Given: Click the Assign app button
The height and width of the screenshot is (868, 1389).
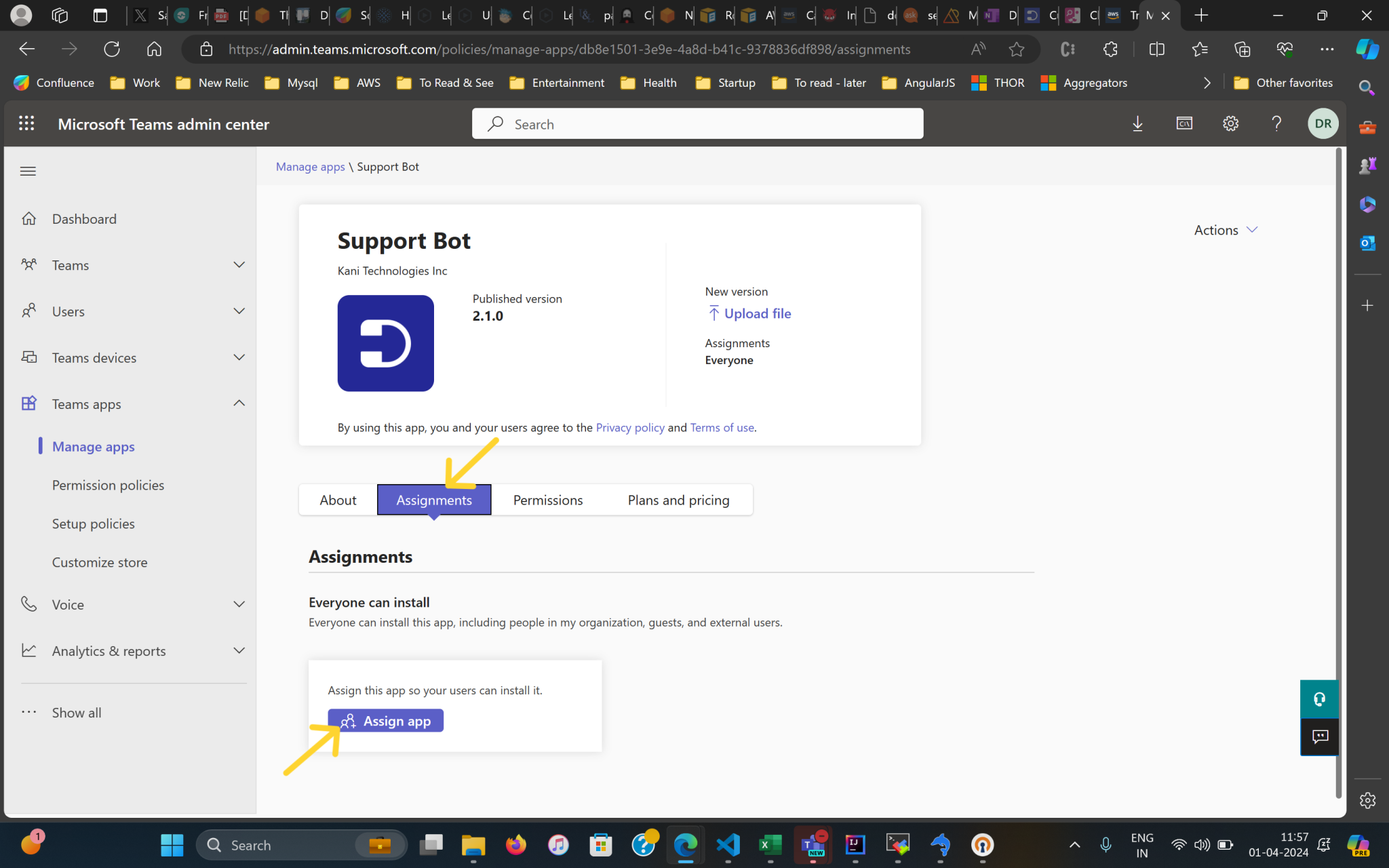Looking at the screenshot, I should pos(385,720).
